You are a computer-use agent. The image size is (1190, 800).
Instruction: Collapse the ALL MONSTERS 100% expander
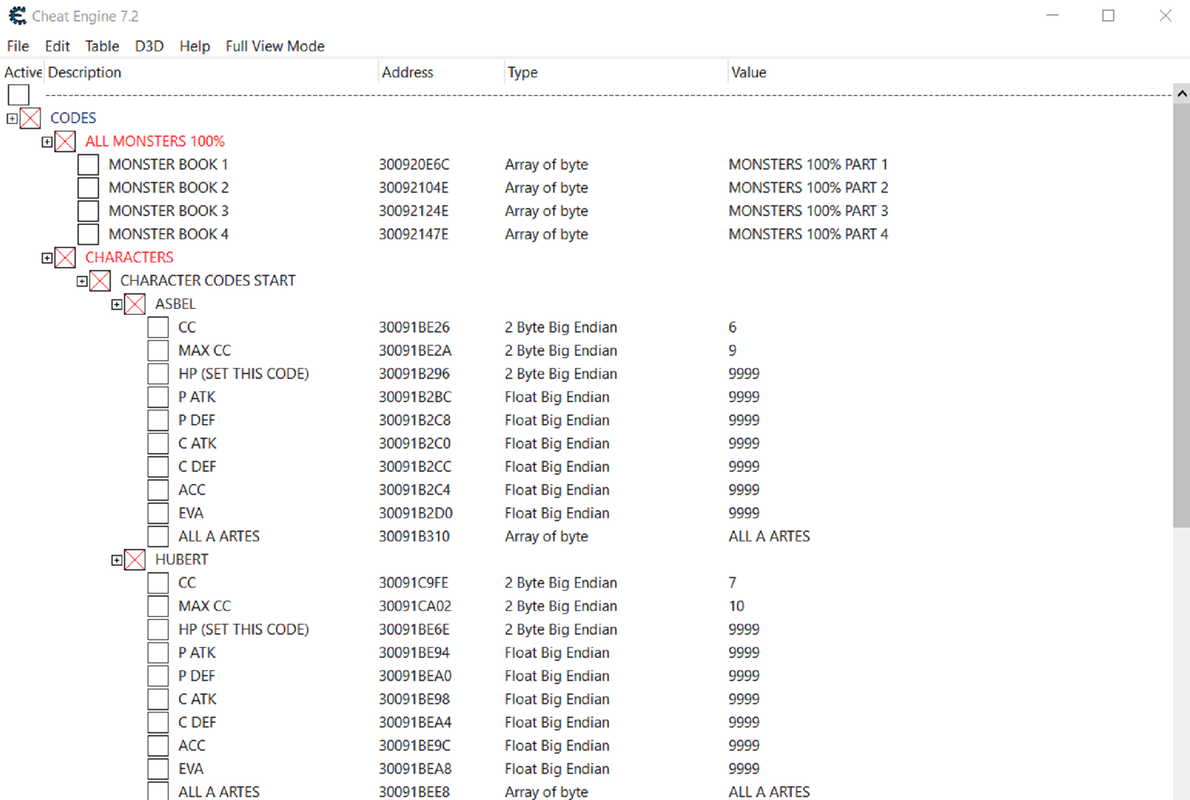(47, 142)
